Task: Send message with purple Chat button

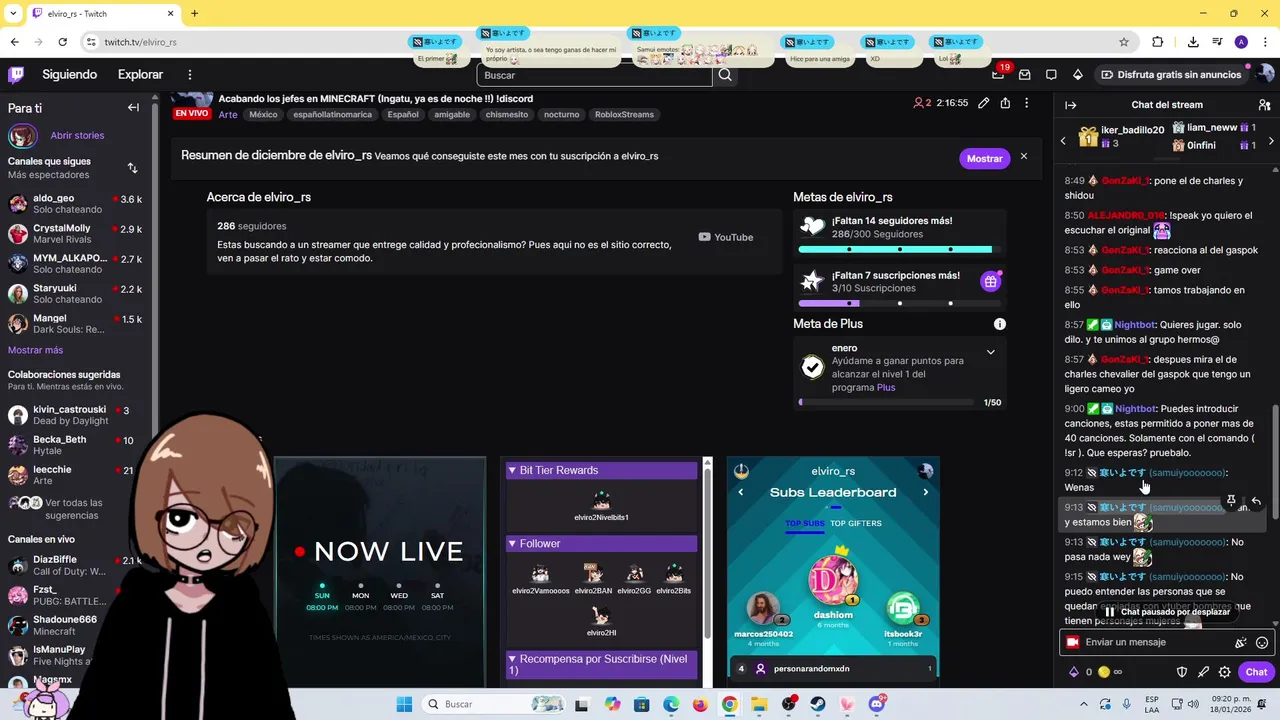Action: point(1256,672)
